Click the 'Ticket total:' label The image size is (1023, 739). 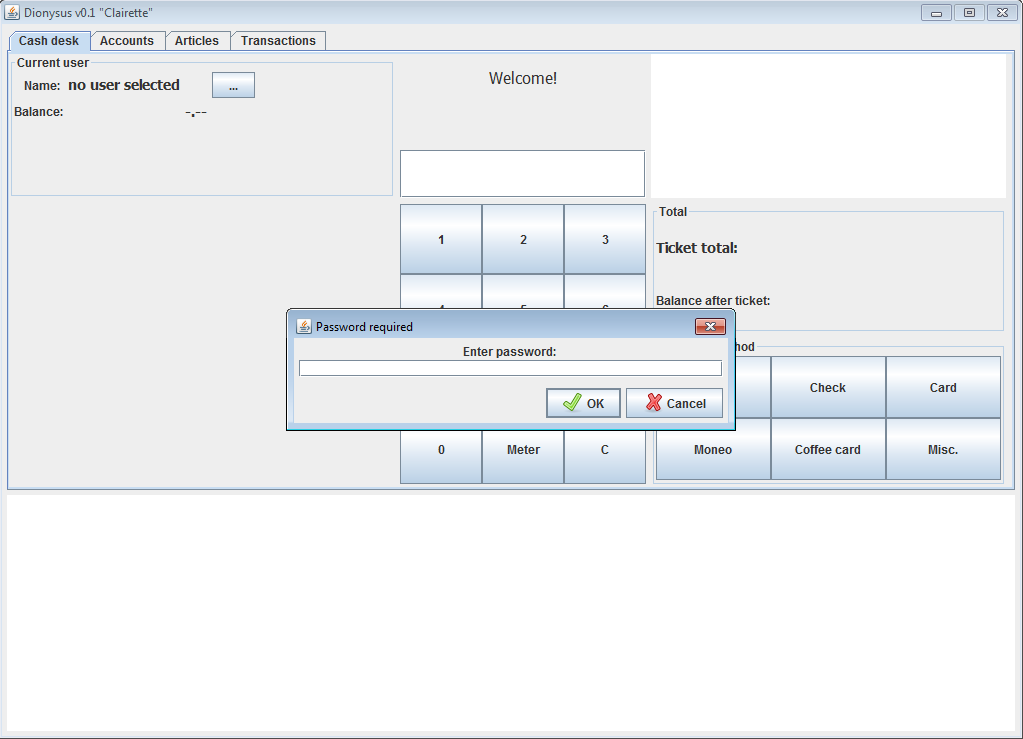[x=697, y=248]
